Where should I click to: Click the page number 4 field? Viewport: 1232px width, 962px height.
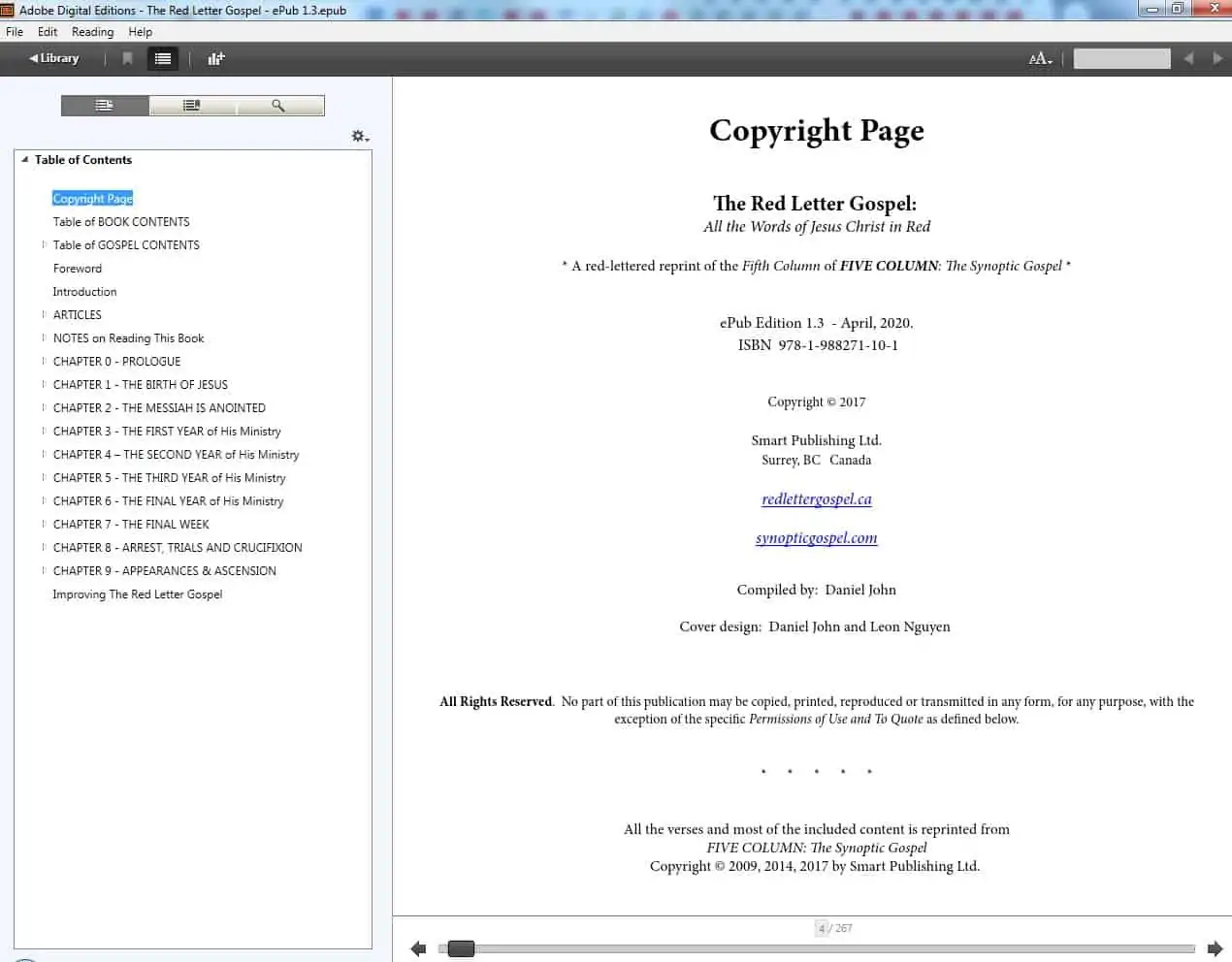point(822,928)
